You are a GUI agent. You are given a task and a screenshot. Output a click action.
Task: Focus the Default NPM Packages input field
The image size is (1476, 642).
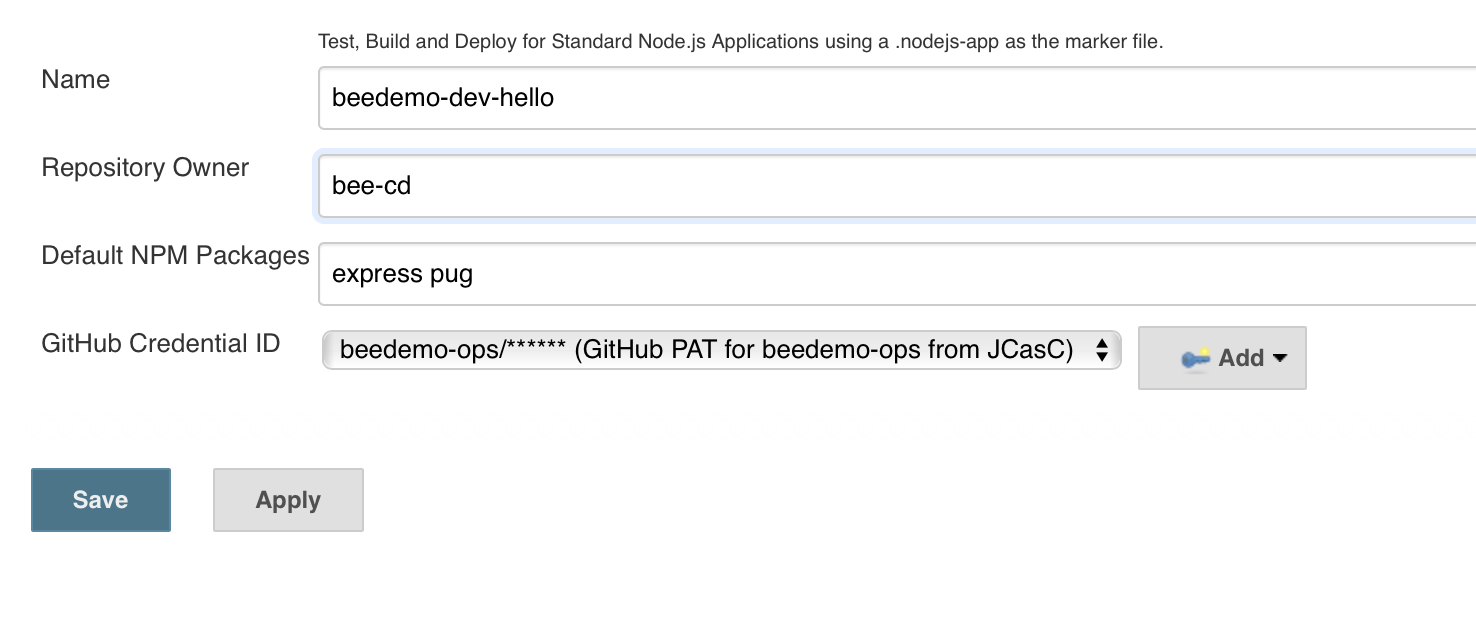pos(897,274)
